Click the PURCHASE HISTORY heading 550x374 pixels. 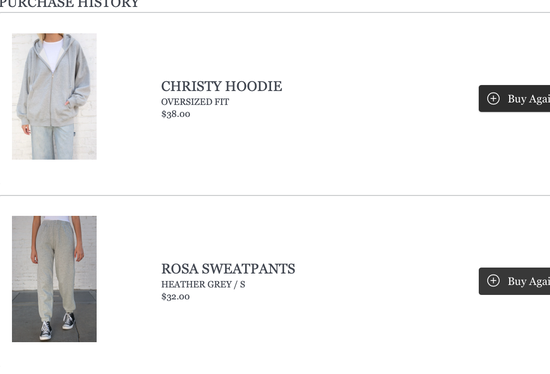click(x=69, y=4)
